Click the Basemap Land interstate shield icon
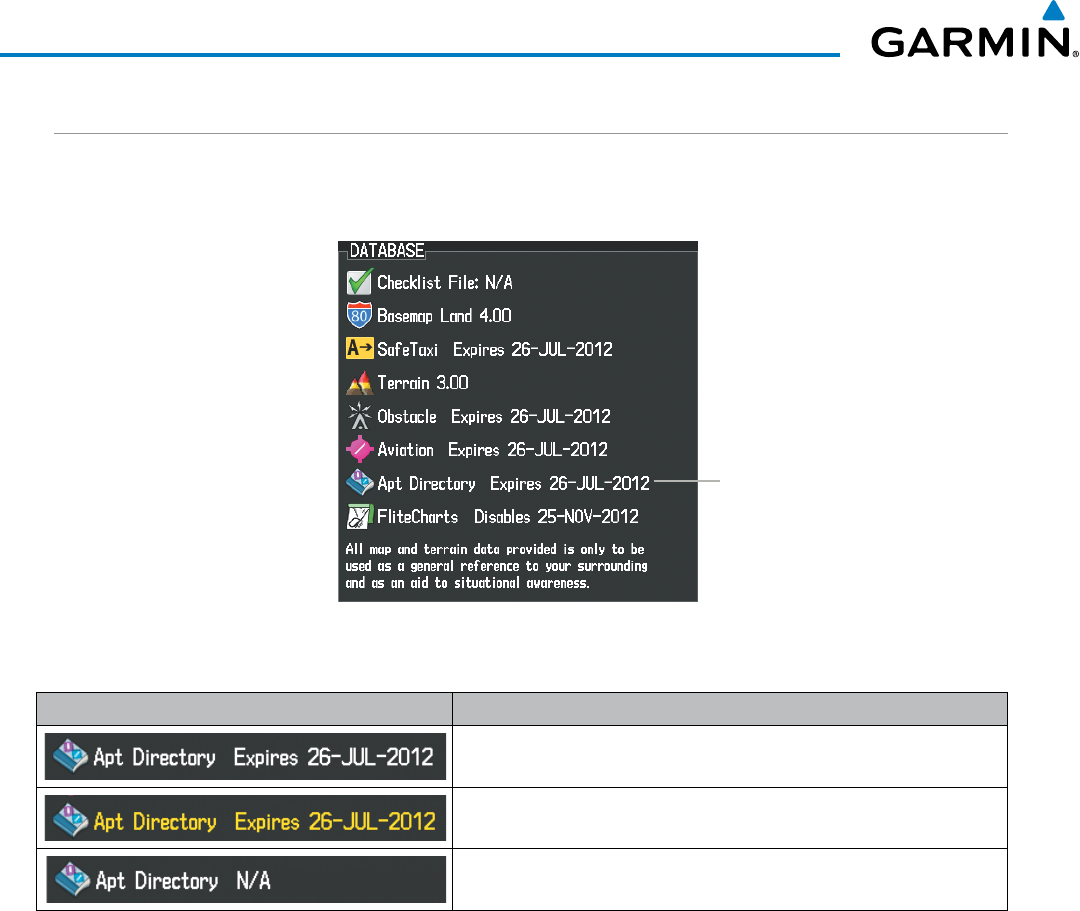Screen dimensions: 1080x911 point(359,315)
